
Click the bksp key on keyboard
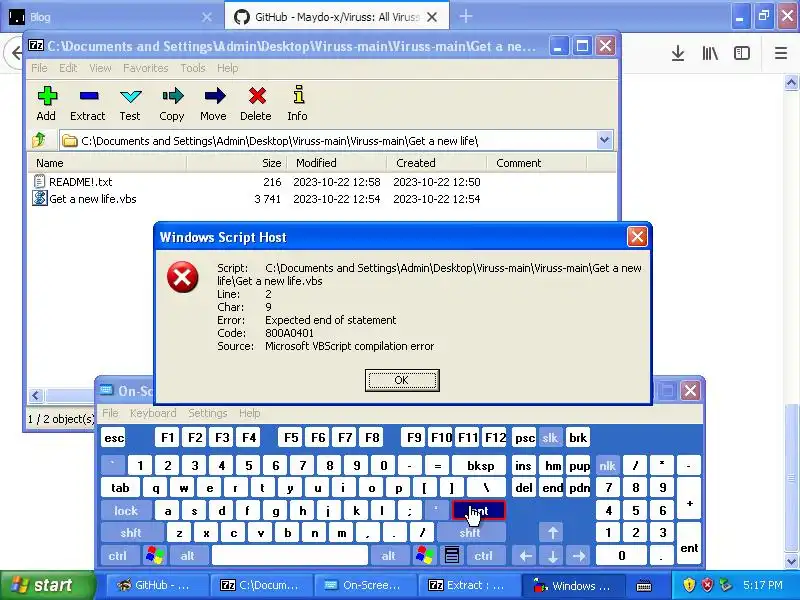480,465
